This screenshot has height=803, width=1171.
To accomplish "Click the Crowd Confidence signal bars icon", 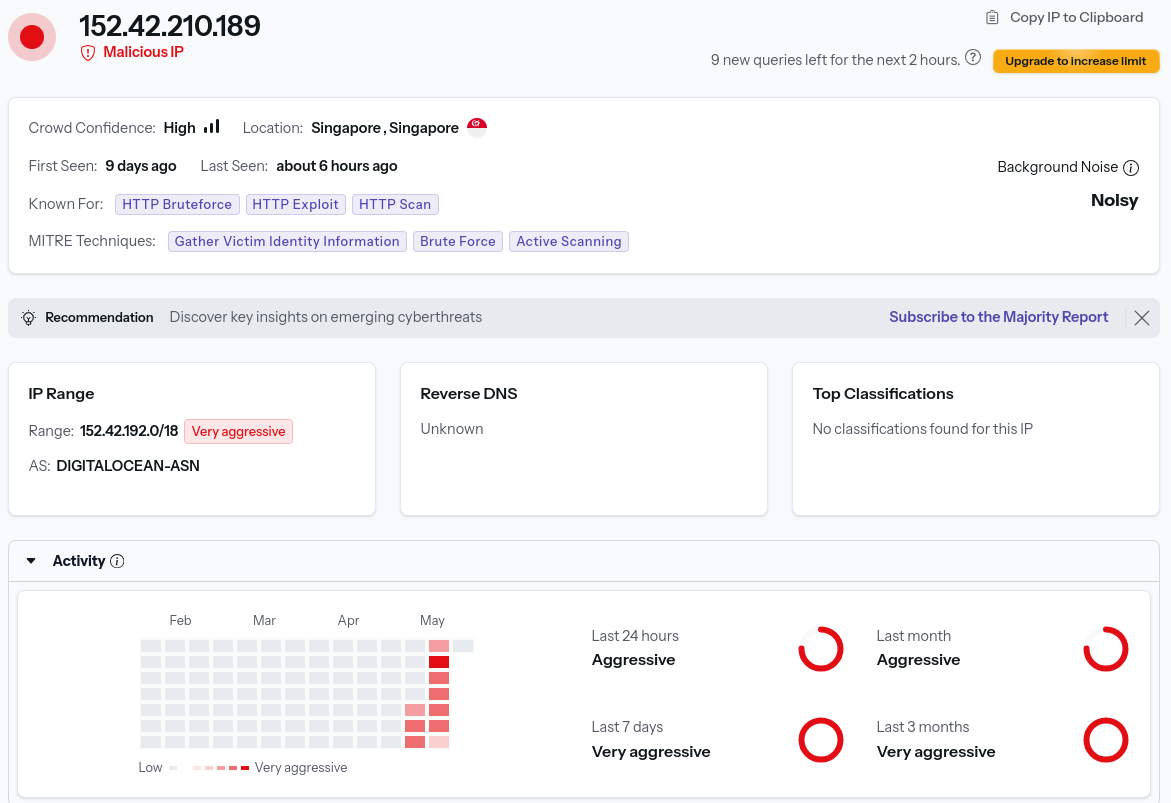I will pyautogui.click(x=212, y=126).
